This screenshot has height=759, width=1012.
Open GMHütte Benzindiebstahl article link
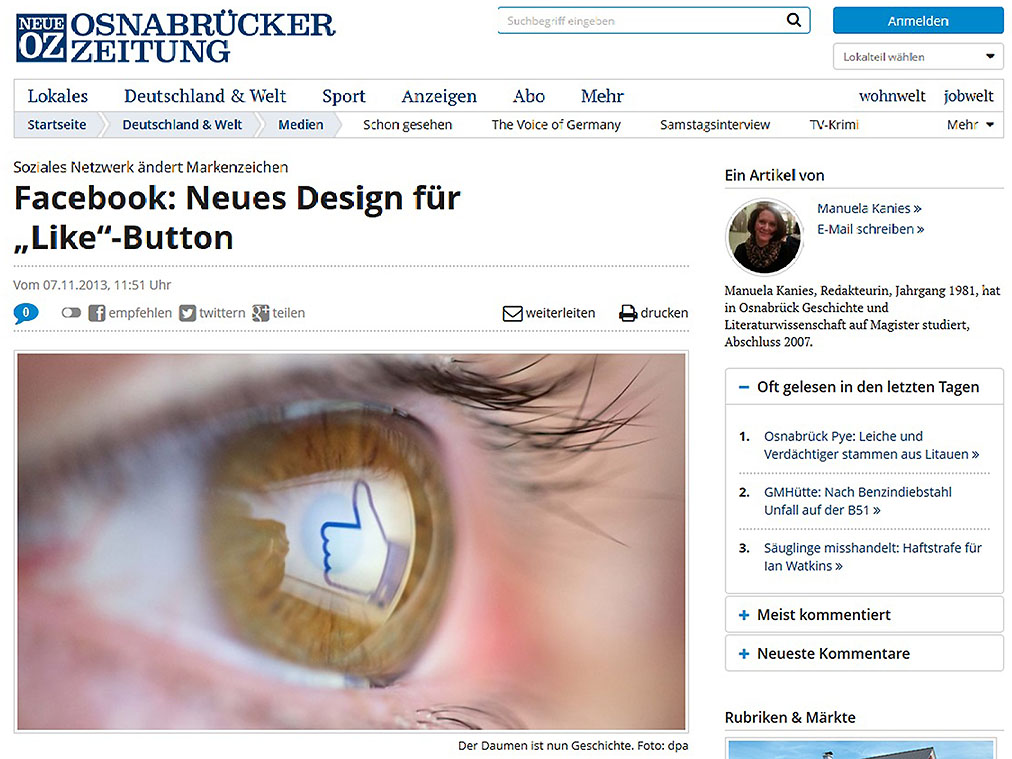point(858,501)
